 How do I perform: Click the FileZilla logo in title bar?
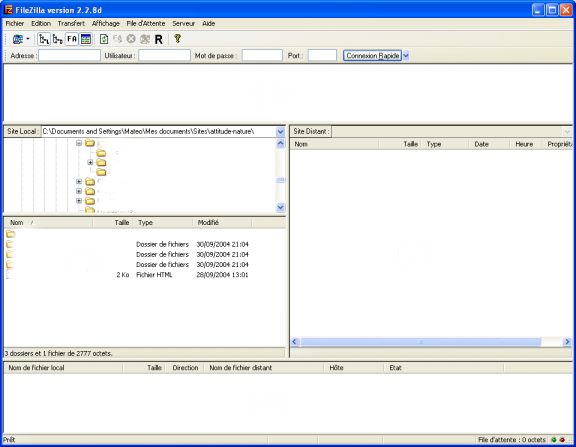[x=8, y=10]
